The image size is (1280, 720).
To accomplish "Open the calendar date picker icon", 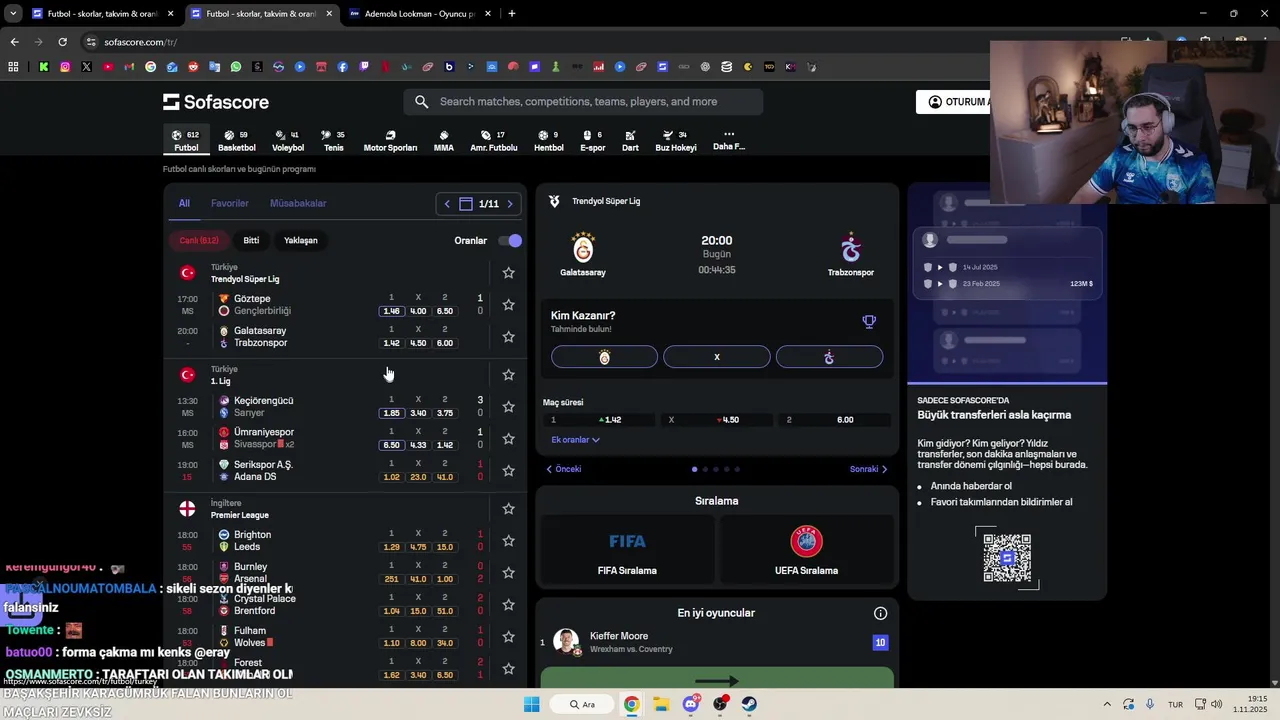I will point(466,204).
